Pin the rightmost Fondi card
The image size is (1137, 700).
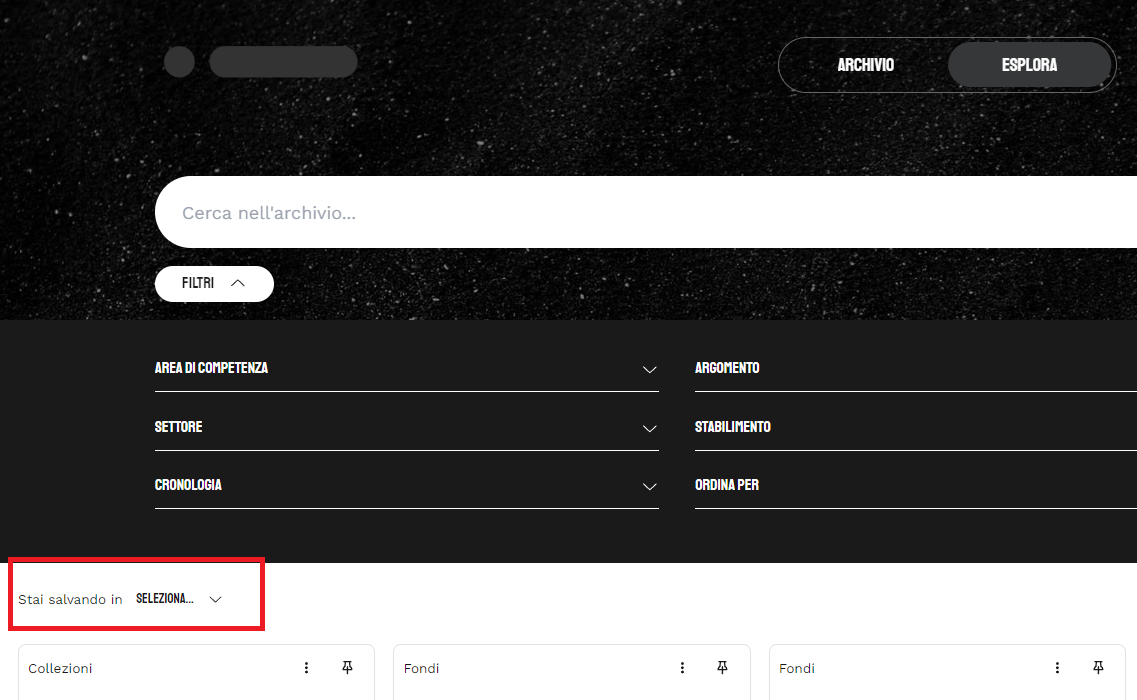1098,668
